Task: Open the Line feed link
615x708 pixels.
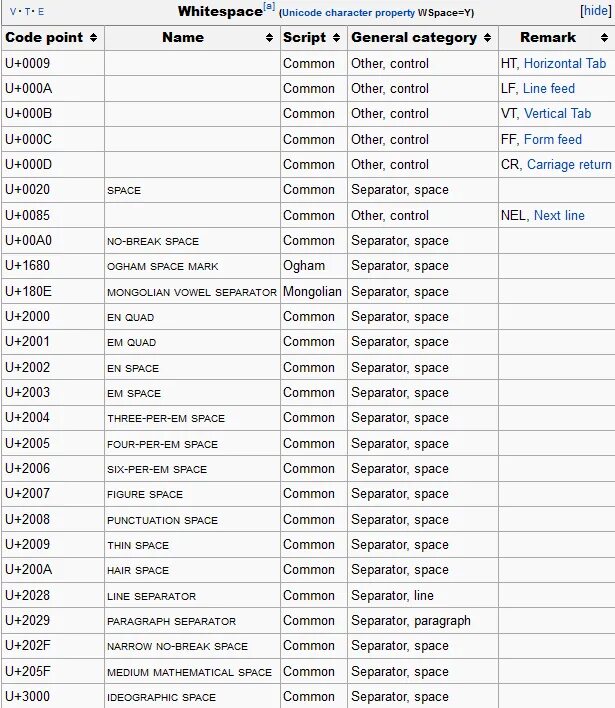Action: coord(549,88)
